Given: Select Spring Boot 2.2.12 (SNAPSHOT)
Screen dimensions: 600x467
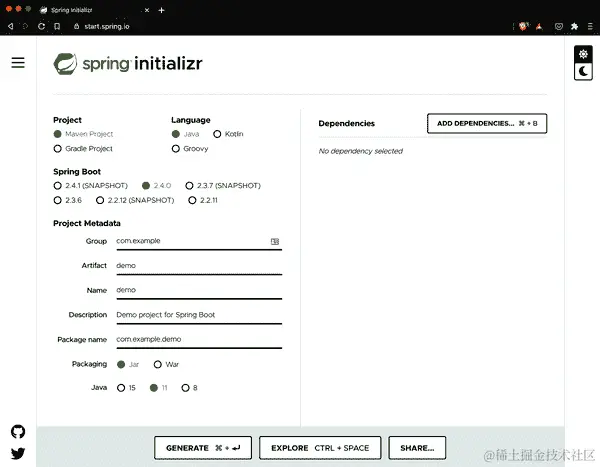Looking at the screenshot, I should 135,200.
